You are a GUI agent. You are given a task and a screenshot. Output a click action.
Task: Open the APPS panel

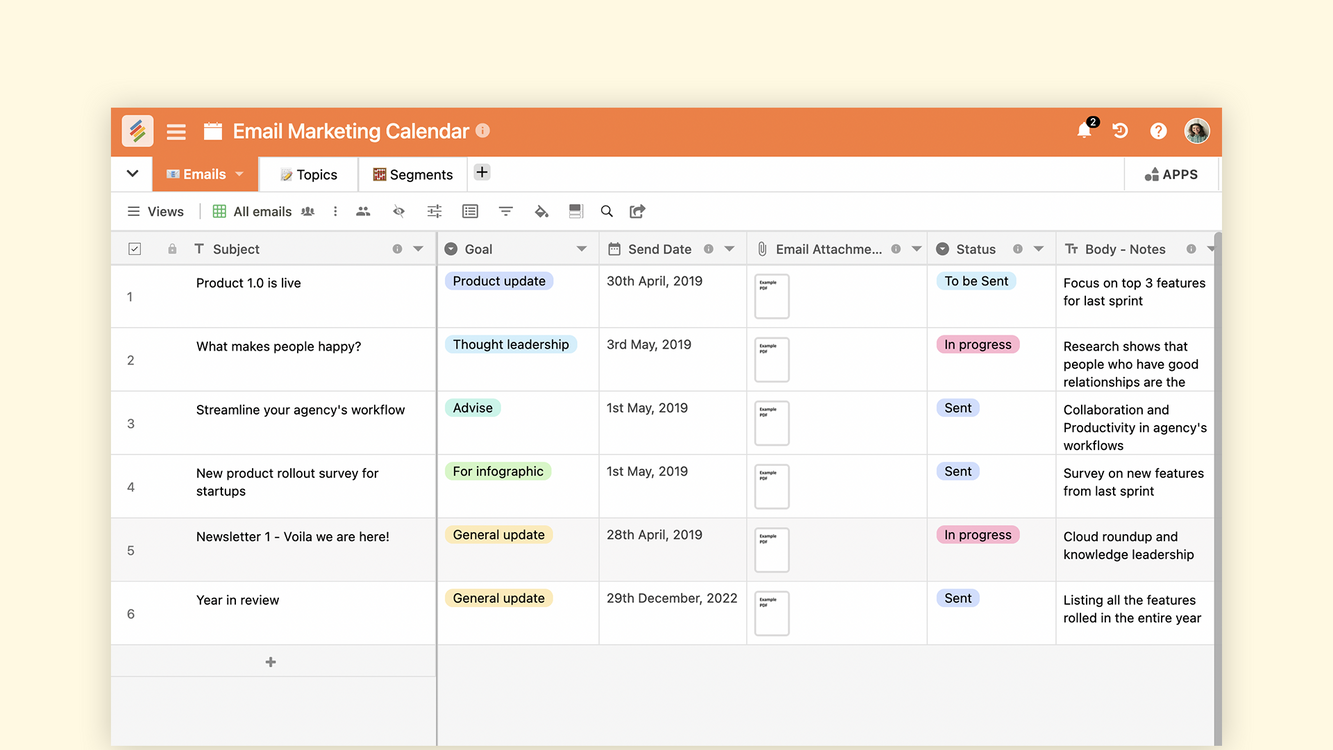tap(1171, 174)
